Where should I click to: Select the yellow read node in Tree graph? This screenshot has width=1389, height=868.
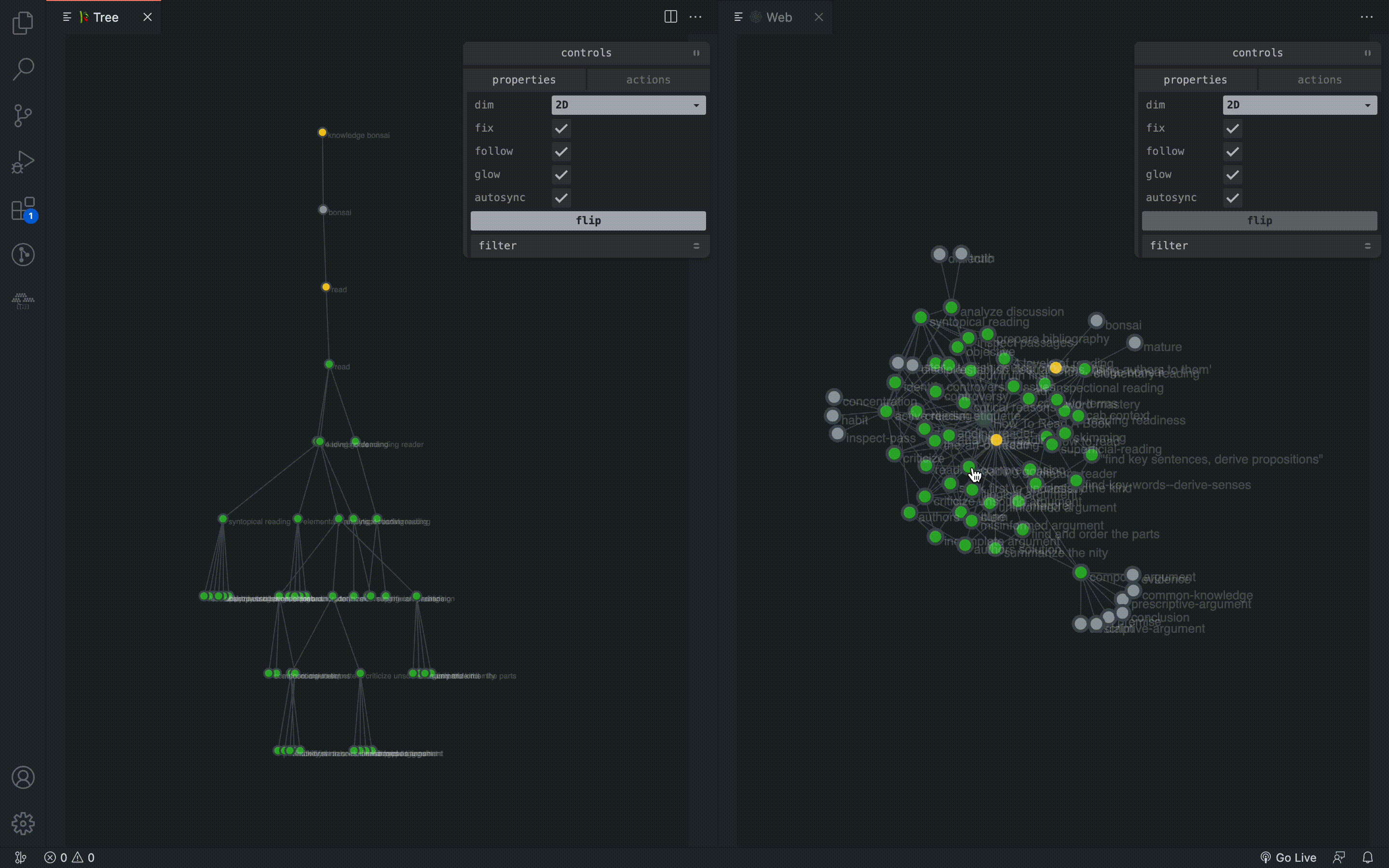click(x=326, y=287)
